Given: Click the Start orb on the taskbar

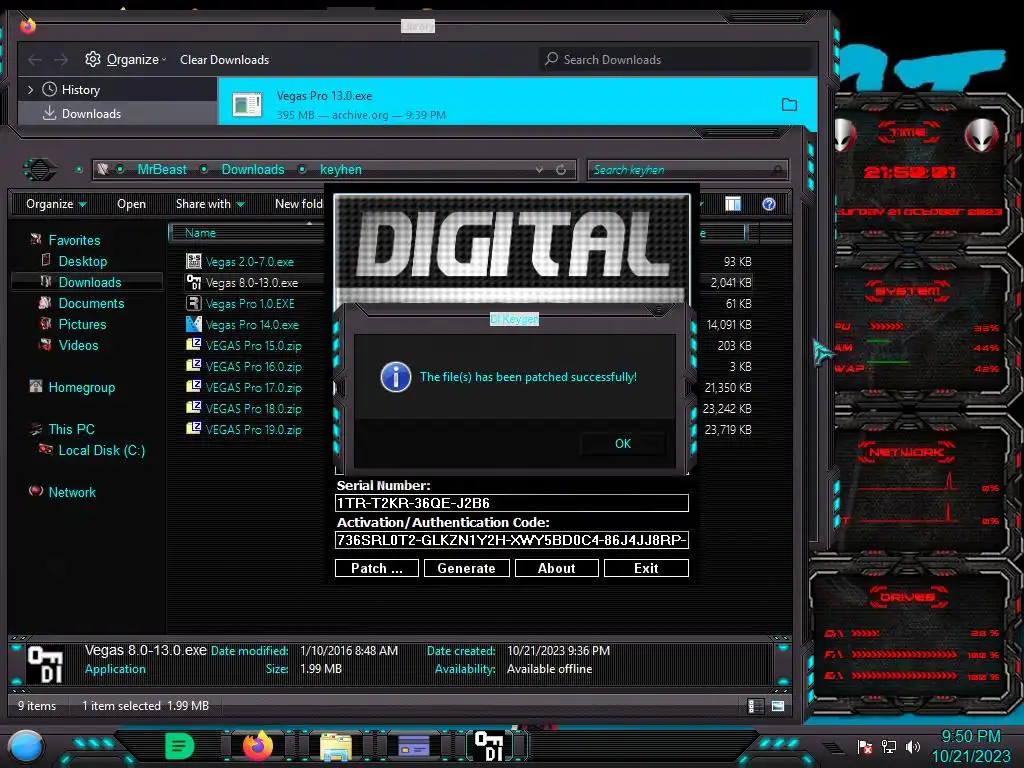Looking at the screenshot, I should pos(26,746).
